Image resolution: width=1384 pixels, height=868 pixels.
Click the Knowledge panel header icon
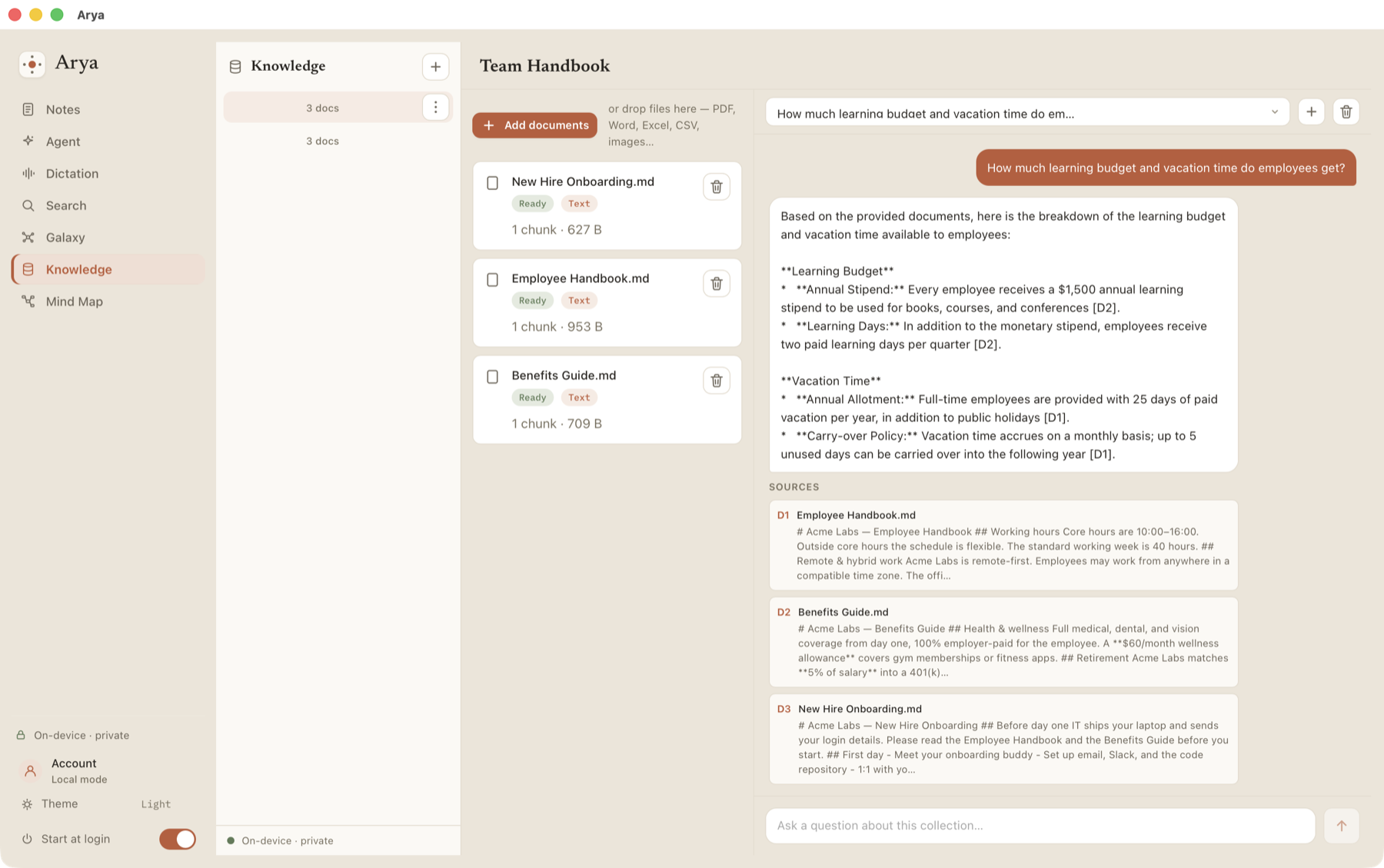(x=235, y=67)
